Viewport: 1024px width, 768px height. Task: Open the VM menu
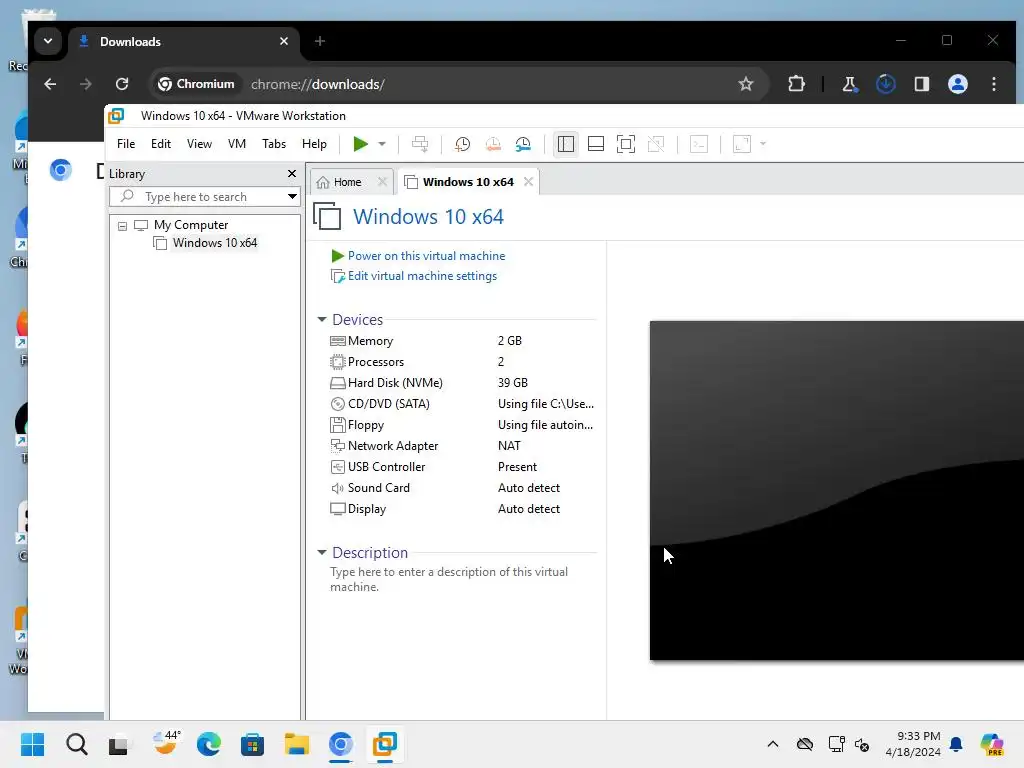coord(236,144)
